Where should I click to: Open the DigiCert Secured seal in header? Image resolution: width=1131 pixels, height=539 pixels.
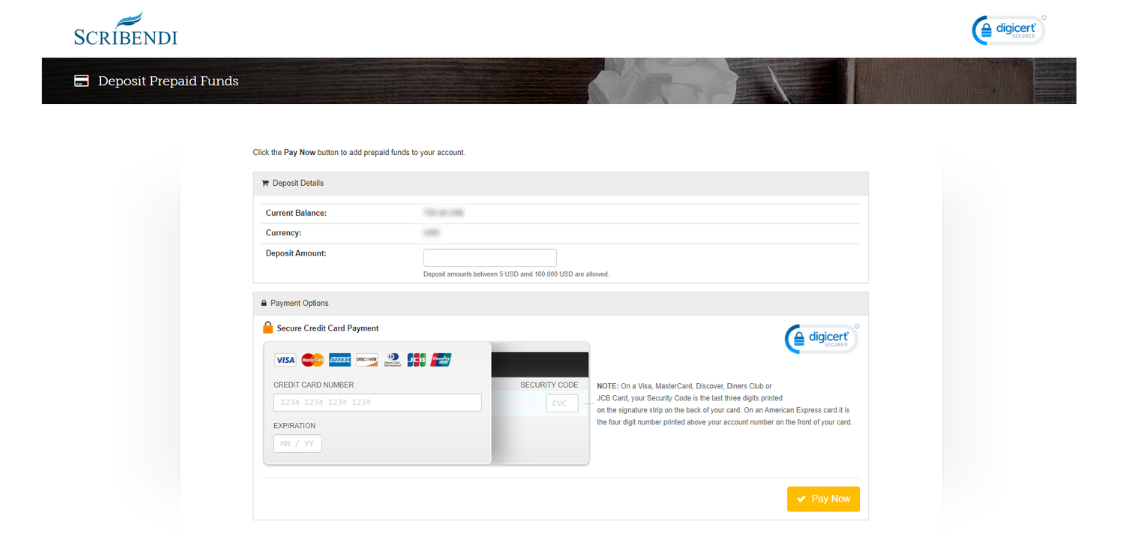[1008, 30]
